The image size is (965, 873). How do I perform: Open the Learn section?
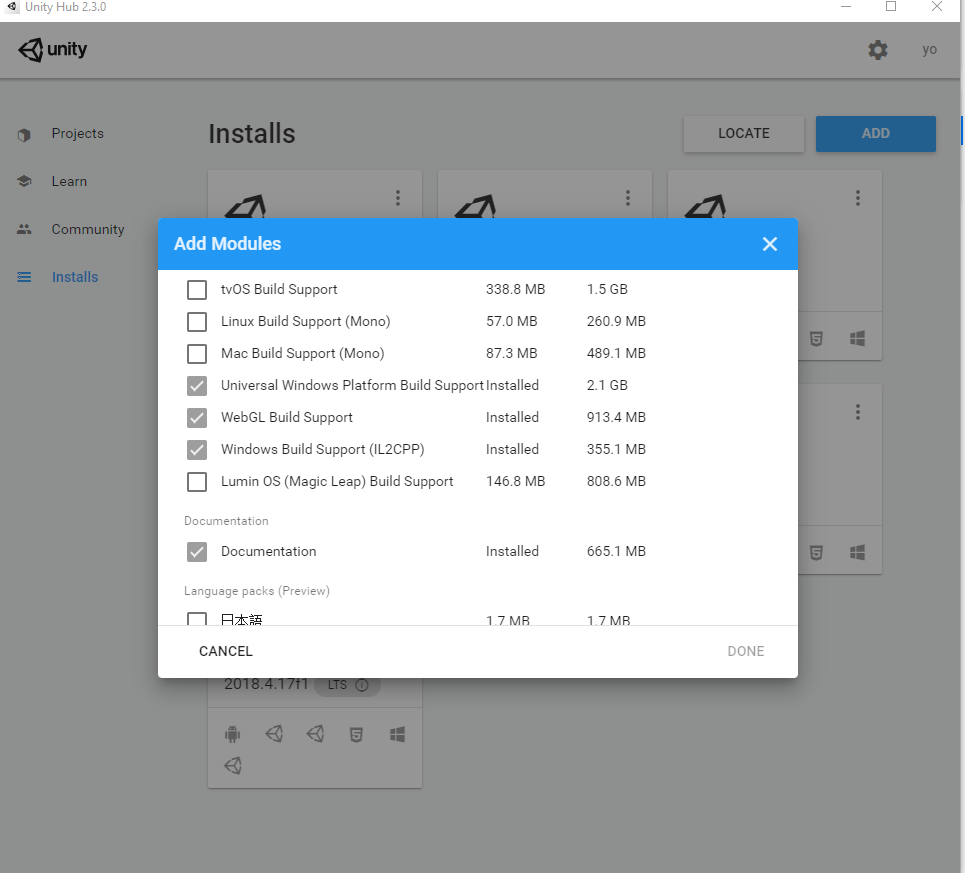tap(69, 181)
